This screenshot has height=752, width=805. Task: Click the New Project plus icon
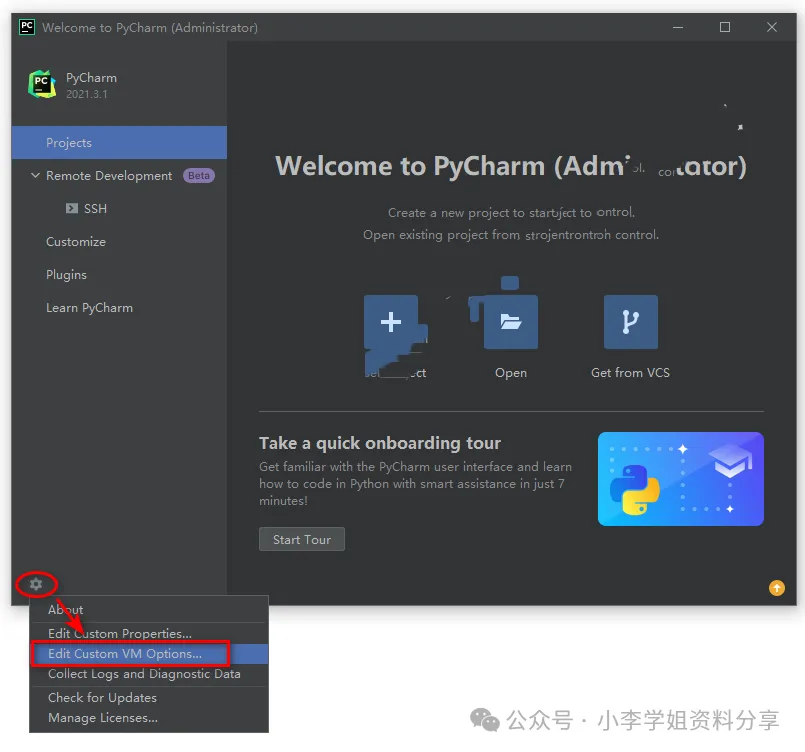391,322
